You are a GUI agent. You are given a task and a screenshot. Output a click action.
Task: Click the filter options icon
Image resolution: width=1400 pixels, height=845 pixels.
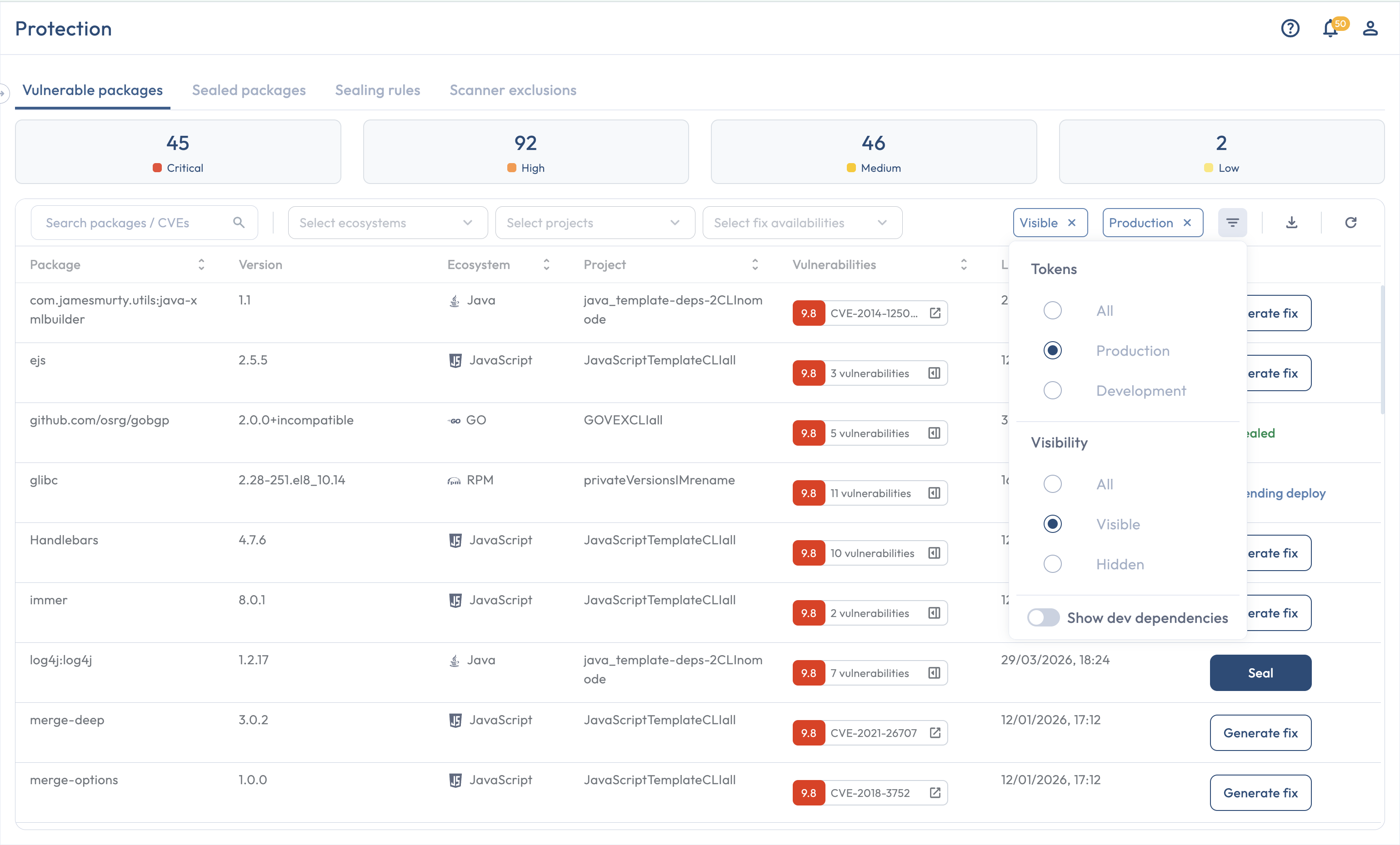(1232, 223)
